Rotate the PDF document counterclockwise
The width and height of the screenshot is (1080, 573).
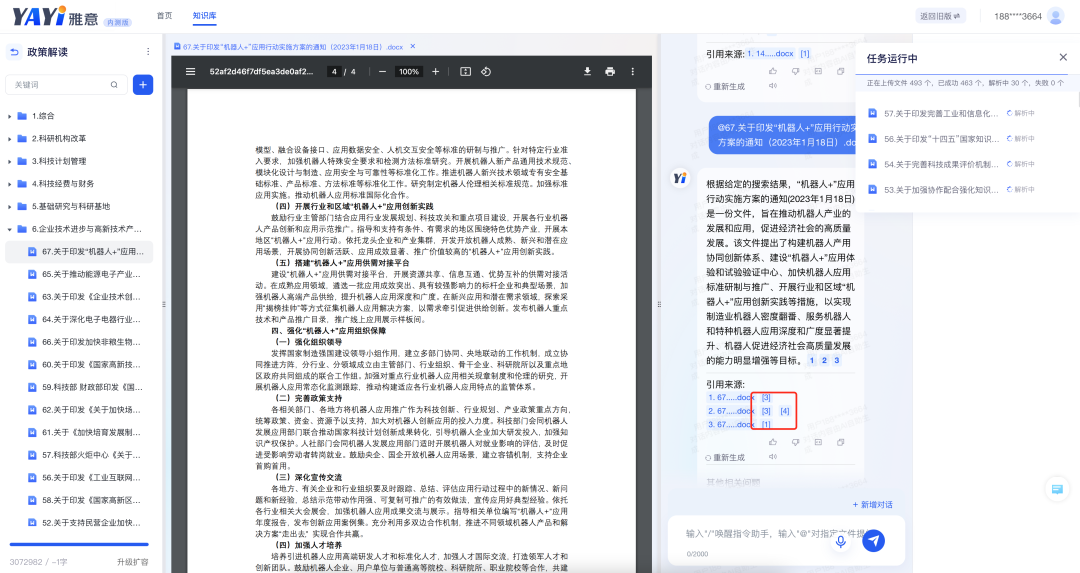click(x=486, y=72)
